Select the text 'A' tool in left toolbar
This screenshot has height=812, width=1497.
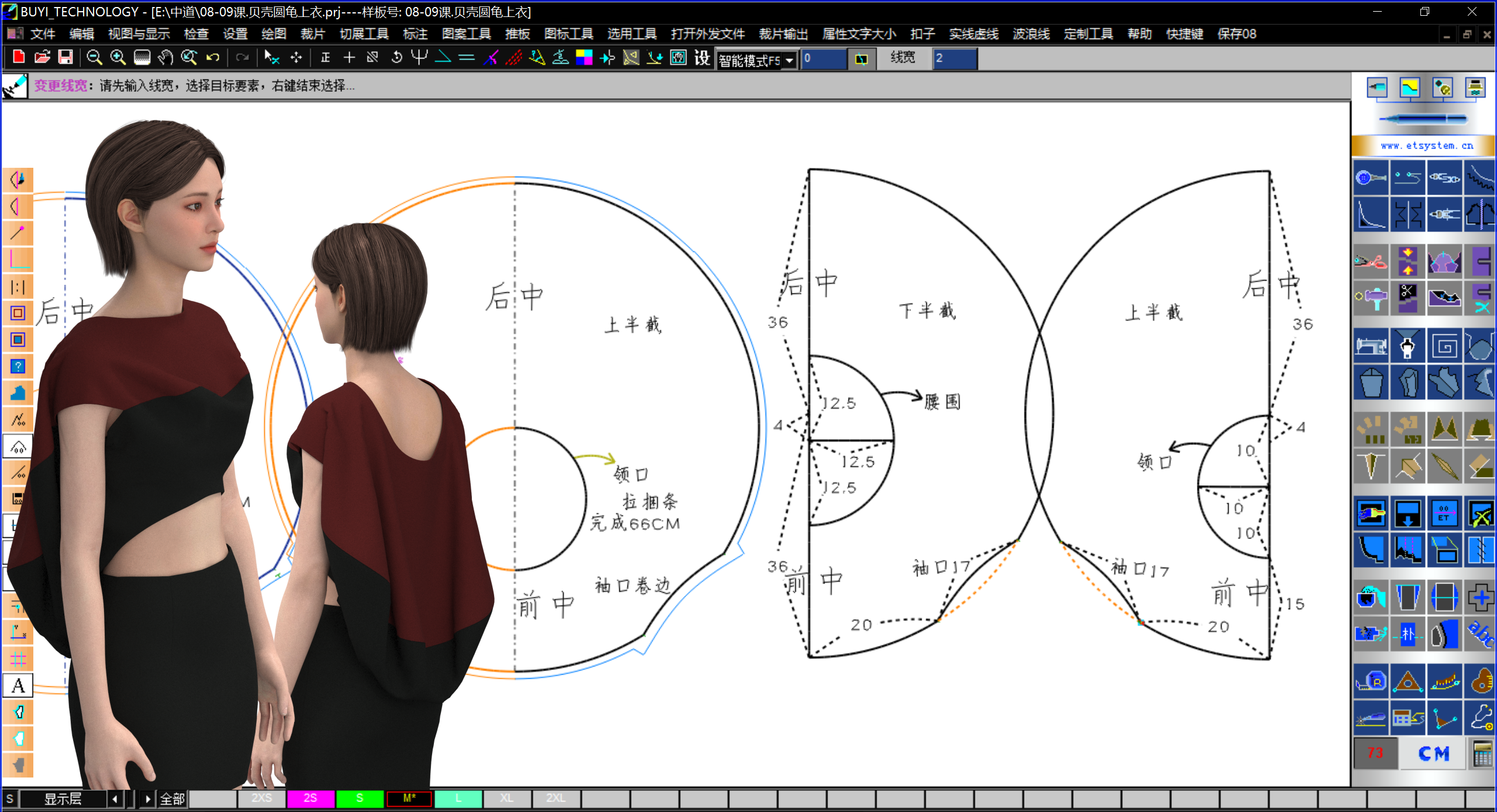click(18, 686)
